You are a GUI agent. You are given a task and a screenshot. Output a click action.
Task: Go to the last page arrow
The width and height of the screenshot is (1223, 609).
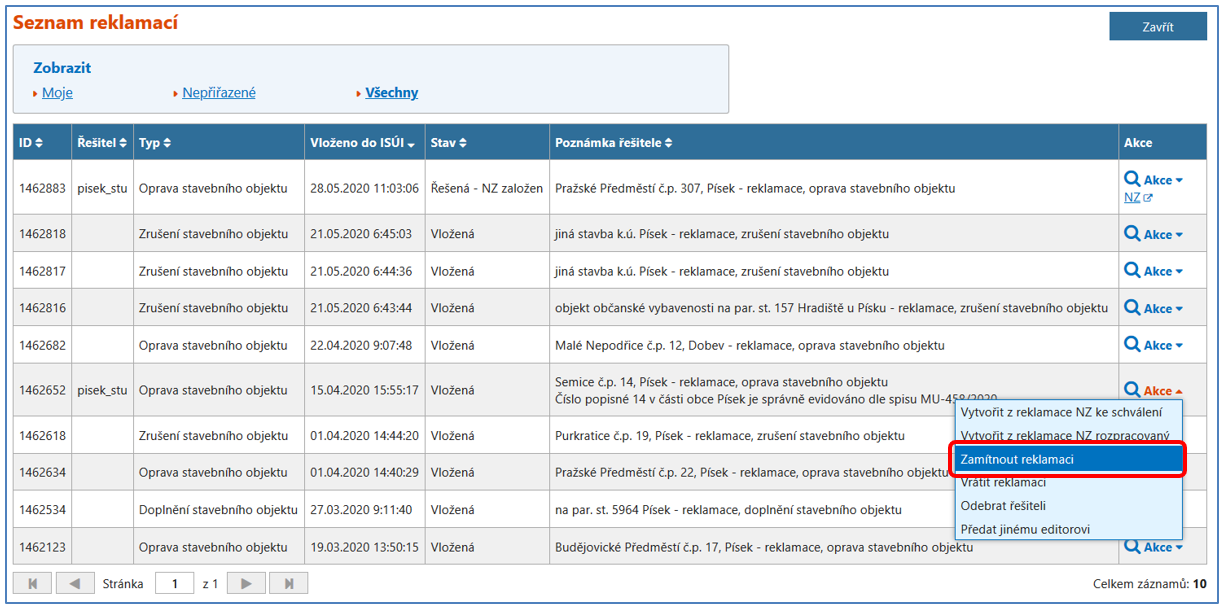(x=289, y=584)
